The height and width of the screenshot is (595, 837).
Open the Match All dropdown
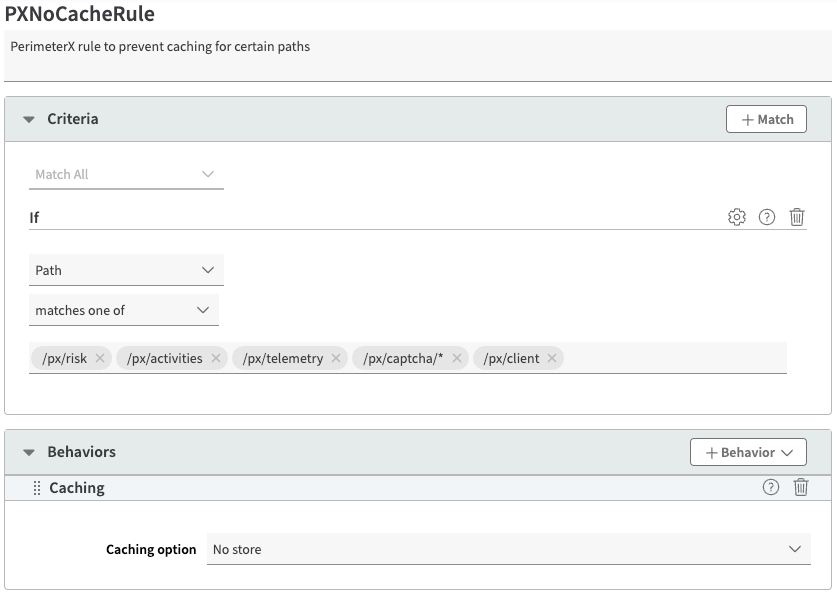pyautogui.click(x=126, y=174)
